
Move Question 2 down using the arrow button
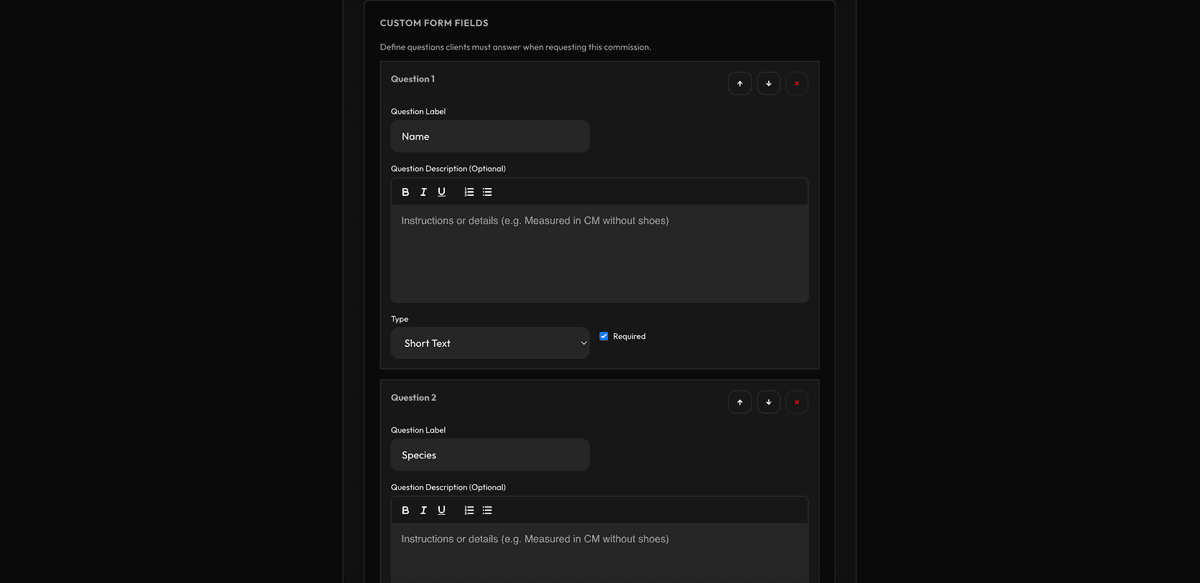[x=768, y=401]
